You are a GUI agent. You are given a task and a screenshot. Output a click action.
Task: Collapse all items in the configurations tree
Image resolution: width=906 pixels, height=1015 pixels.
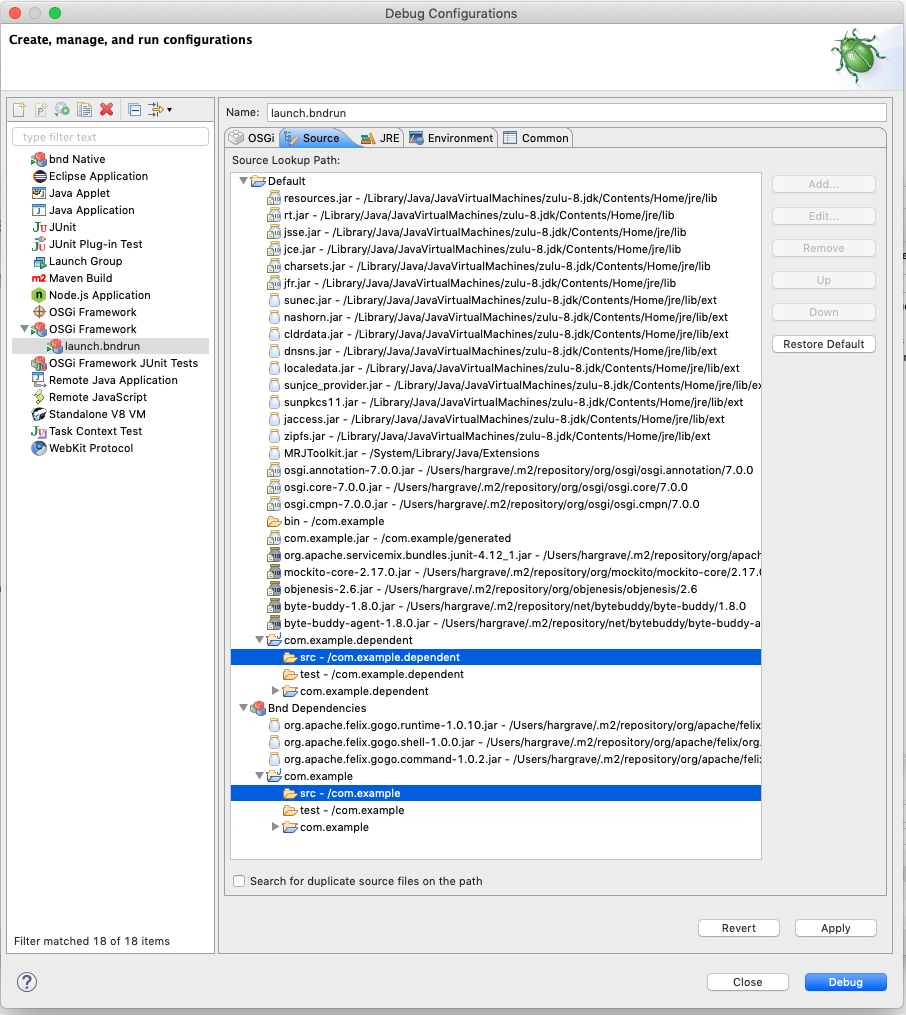[x=133, y=109]
